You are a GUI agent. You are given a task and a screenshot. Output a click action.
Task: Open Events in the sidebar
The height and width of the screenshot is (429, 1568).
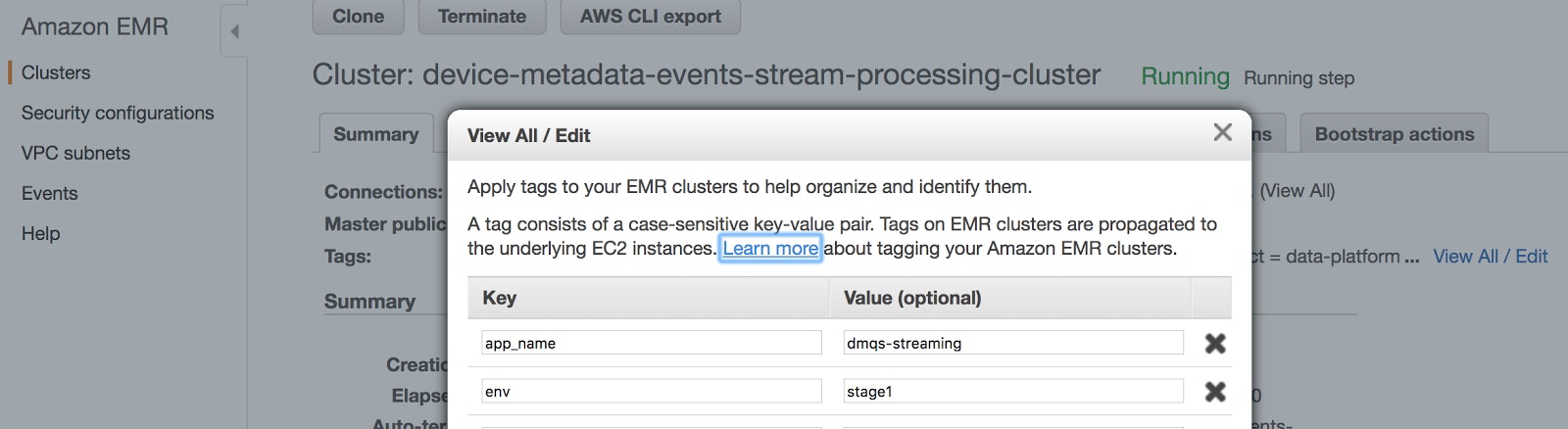coord(50,193)
